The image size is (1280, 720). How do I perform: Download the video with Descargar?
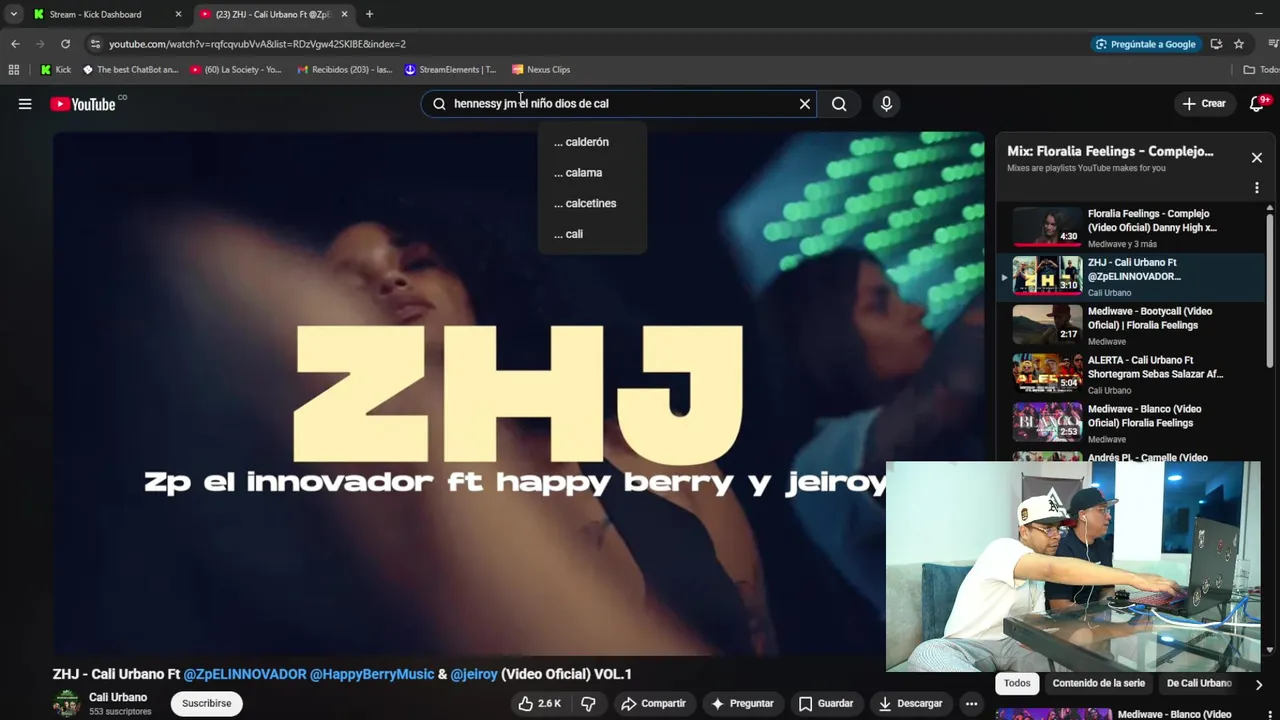(x=910, y=704)
